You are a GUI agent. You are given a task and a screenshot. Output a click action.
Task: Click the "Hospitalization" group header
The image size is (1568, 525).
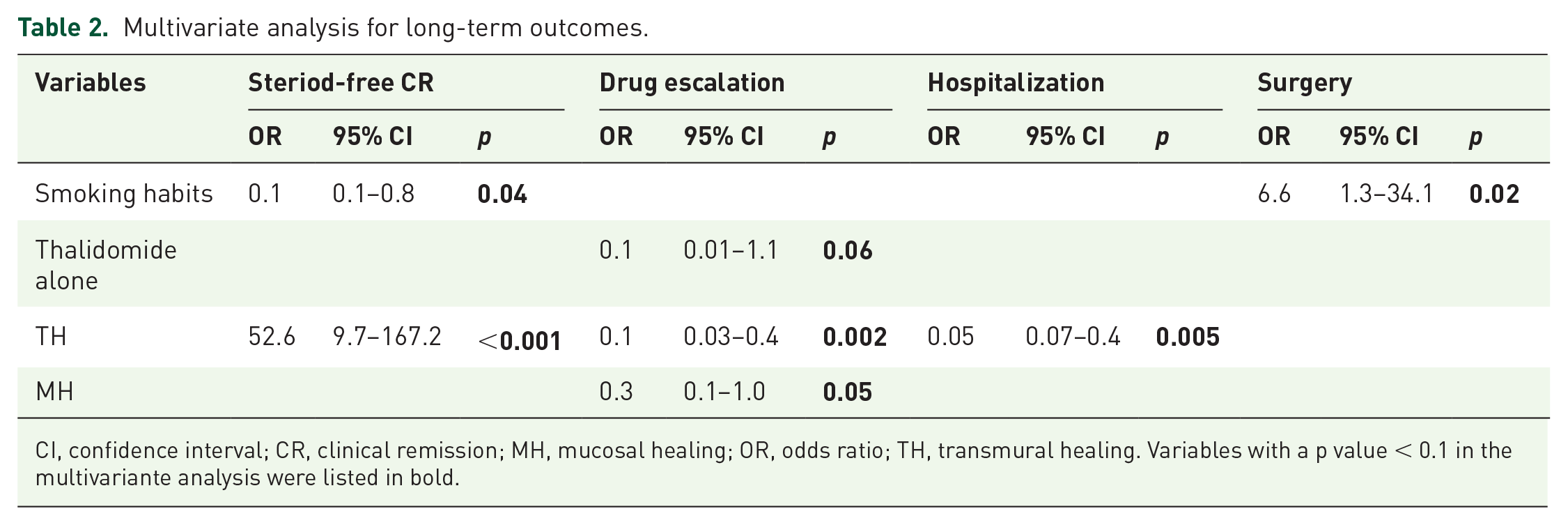[x=1016, y=83]
